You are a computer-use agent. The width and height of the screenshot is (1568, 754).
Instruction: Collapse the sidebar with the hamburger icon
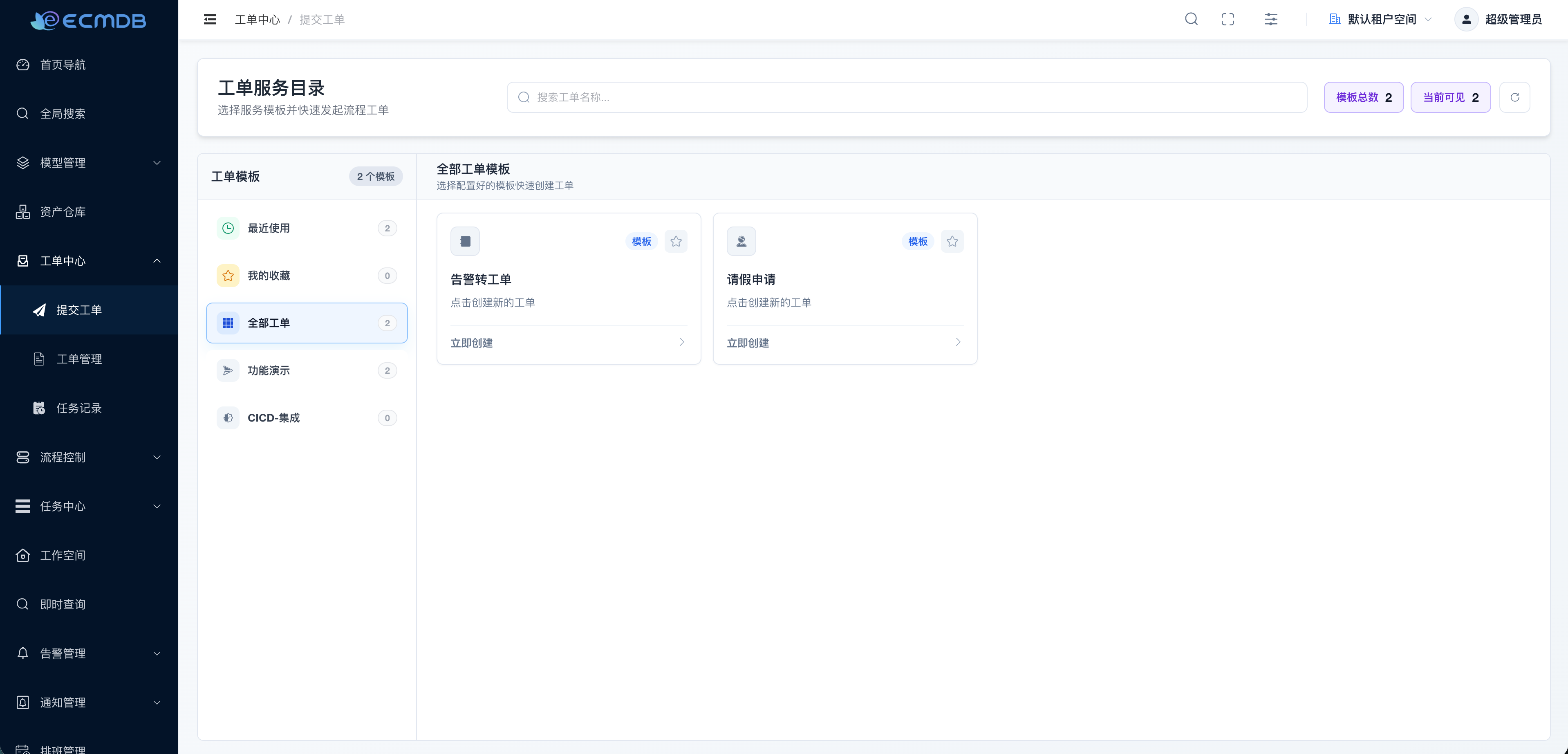coord(210,20)
